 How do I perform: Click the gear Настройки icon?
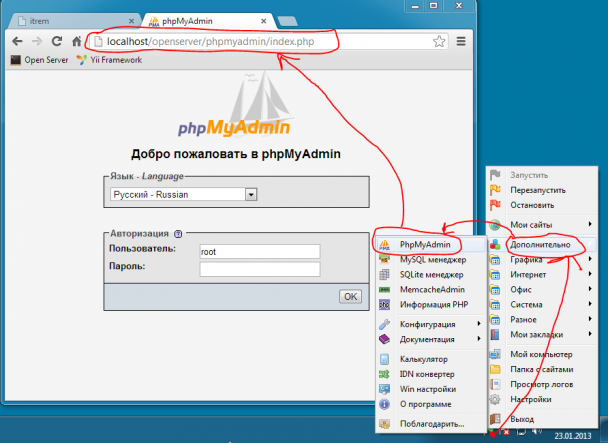coord(495,399)
